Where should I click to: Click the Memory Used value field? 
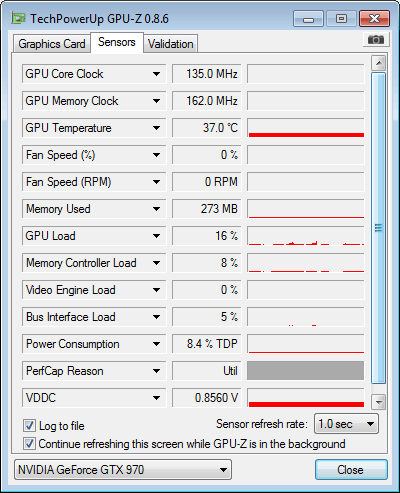pyautogui.click(x=206, y=209)
